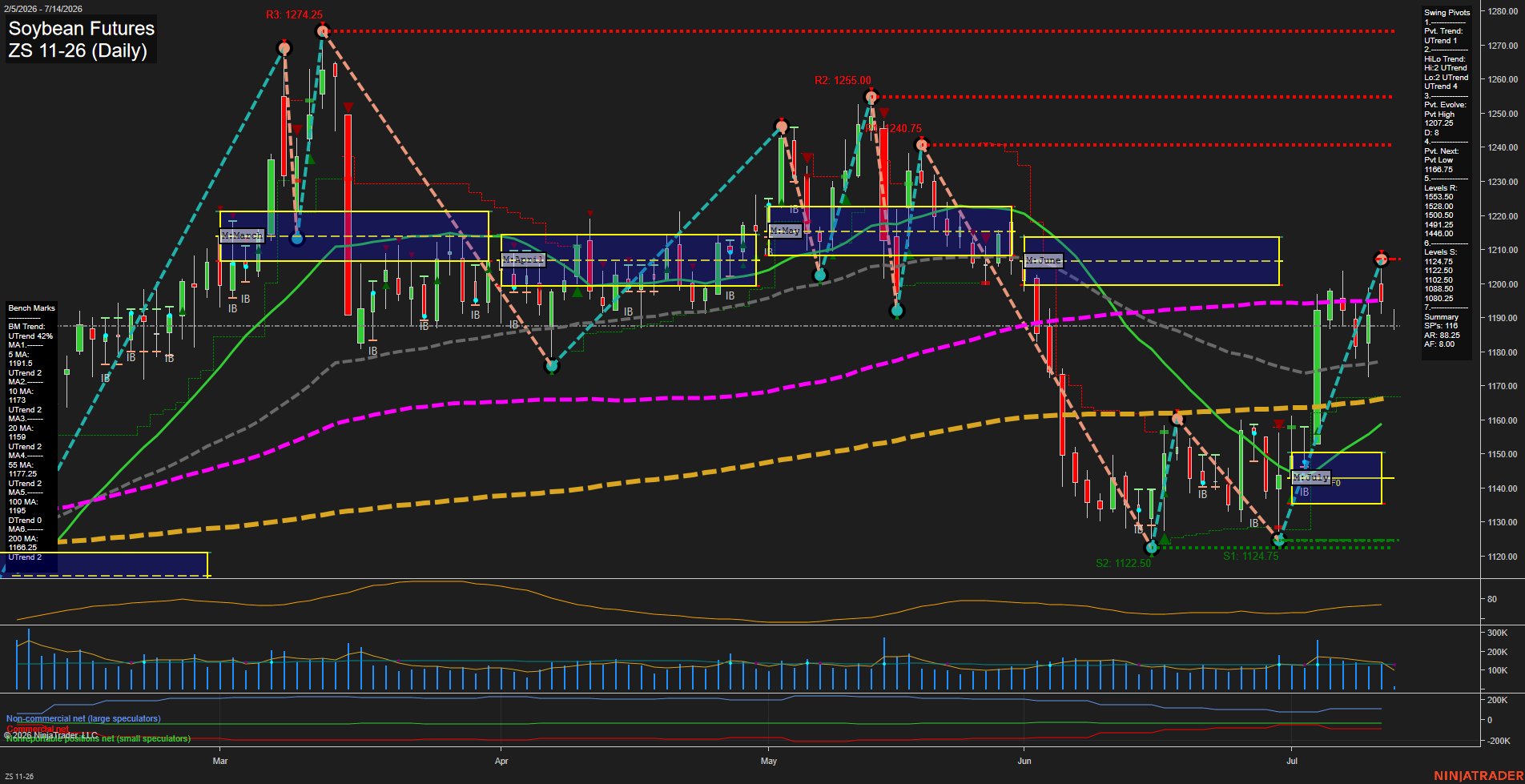Click the 300K volume axis label

click(x=1498, y=633)
